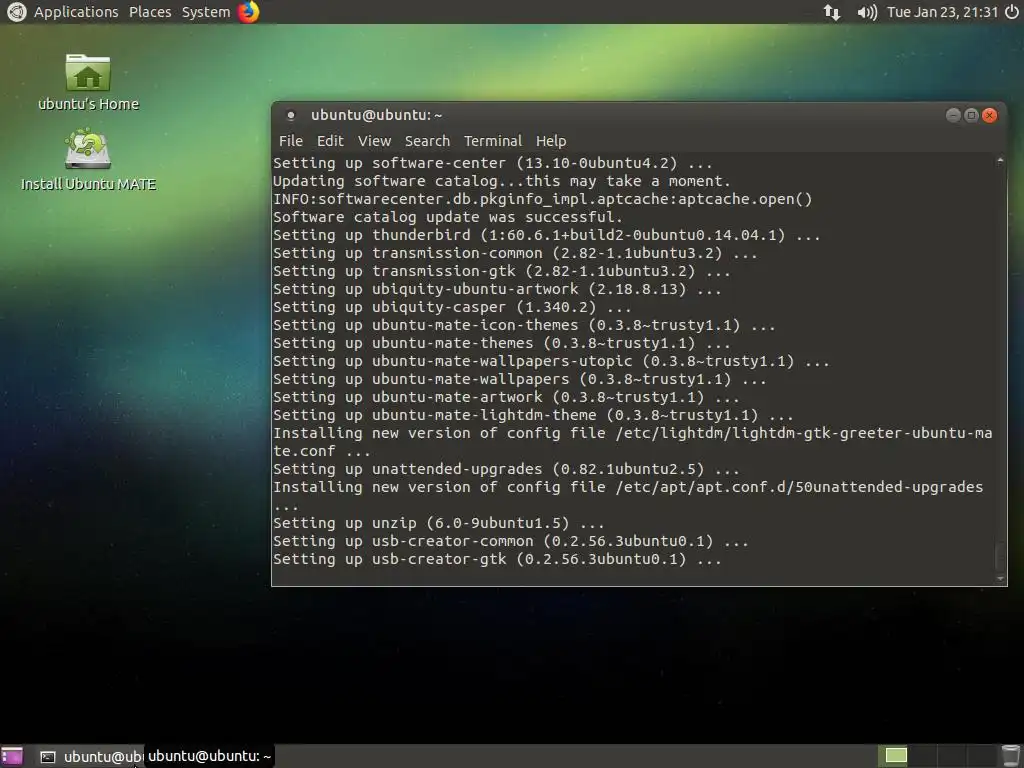The height and width of the screenshot is (768, 1024).
Task: Click the terminal scrollbar thumb
Action: click(1000, 556)
